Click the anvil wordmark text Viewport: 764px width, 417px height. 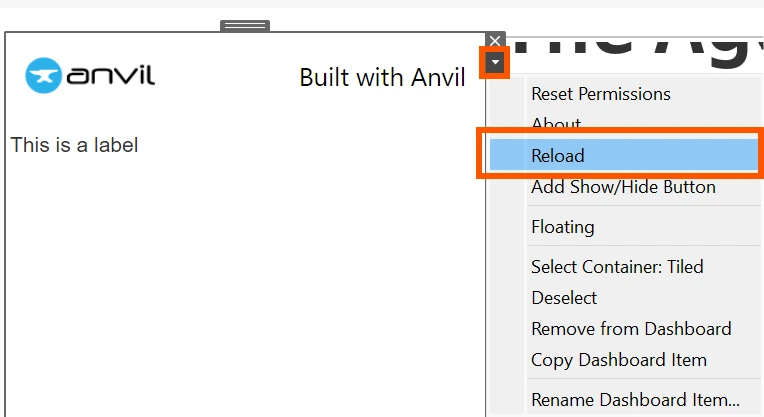pos(111,76)
